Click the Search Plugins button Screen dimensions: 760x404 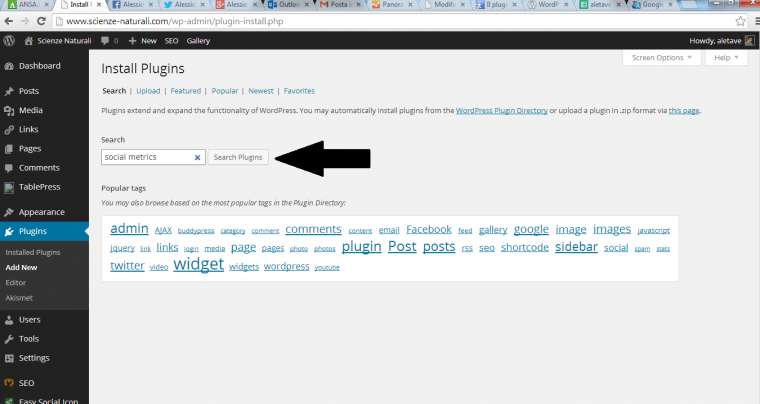238,157
